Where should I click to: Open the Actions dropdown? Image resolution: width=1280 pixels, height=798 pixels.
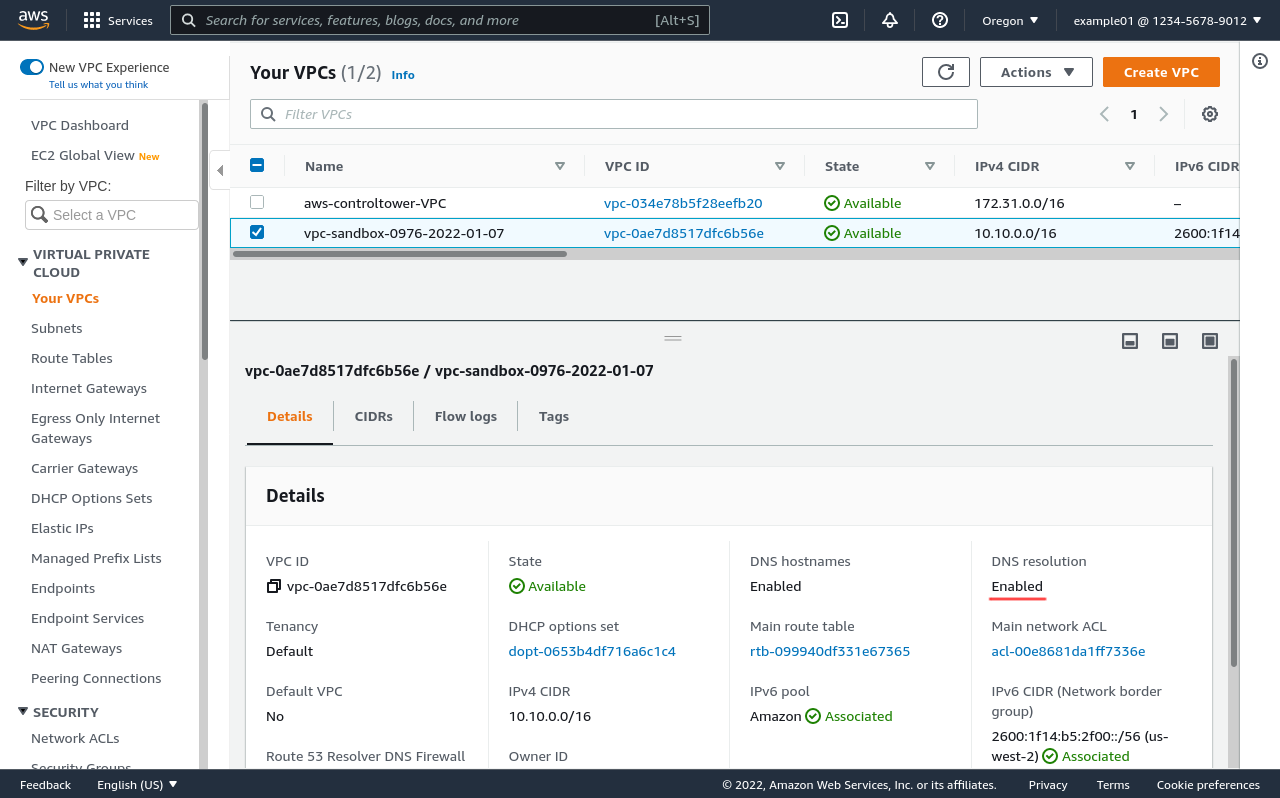1036,72
